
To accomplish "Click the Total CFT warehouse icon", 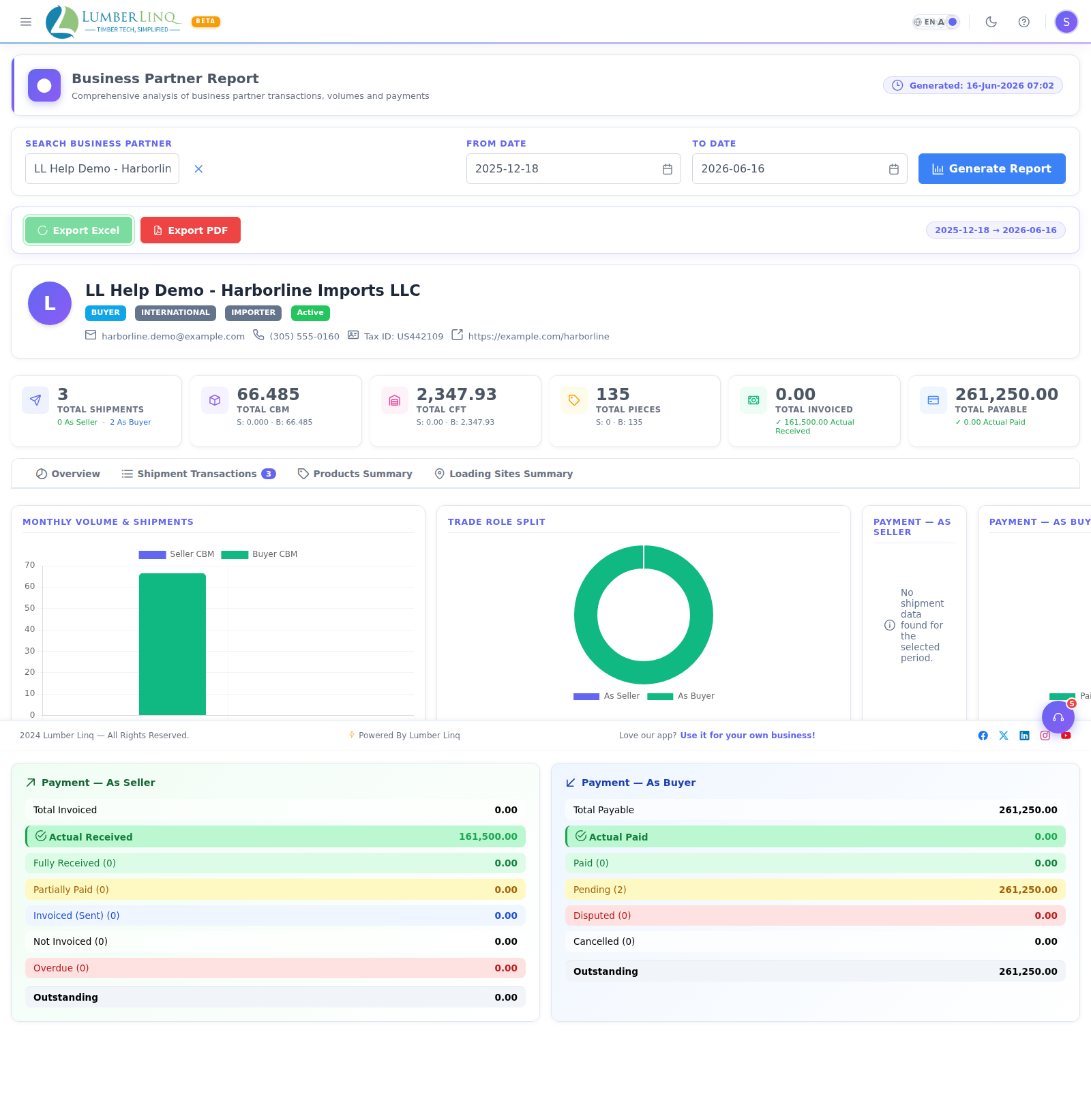I will click(394, 400).
